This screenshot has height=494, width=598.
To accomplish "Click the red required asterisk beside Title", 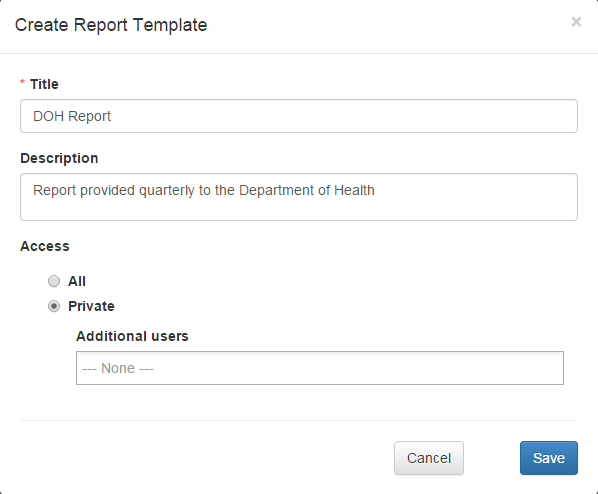I will [23, 82].
